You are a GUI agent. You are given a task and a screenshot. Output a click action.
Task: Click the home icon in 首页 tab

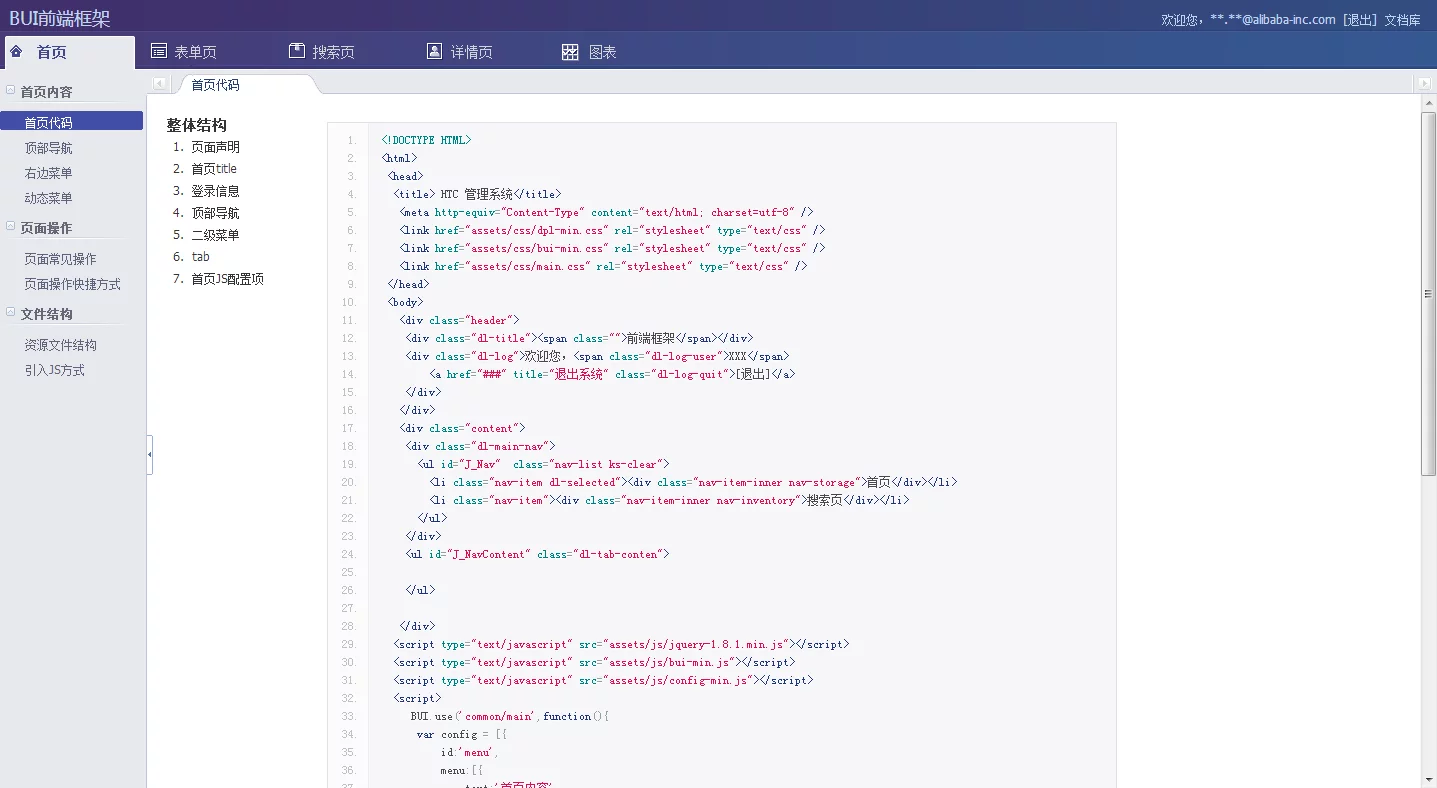(x=16, y=51)
